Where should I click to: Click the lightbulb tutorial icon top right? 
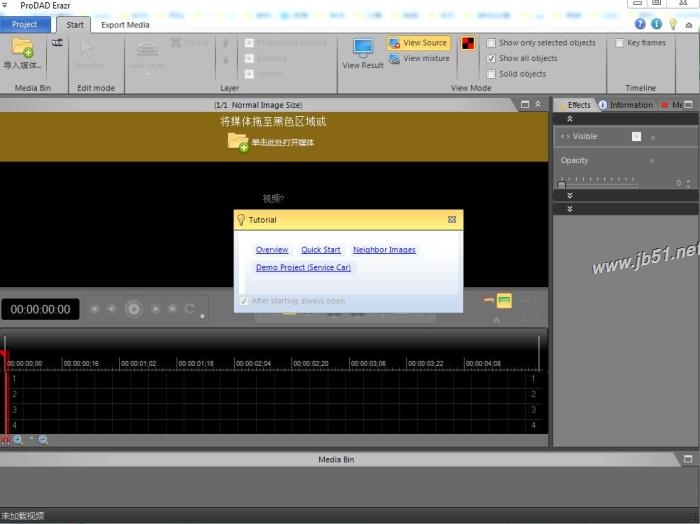[x=673, y=24]
